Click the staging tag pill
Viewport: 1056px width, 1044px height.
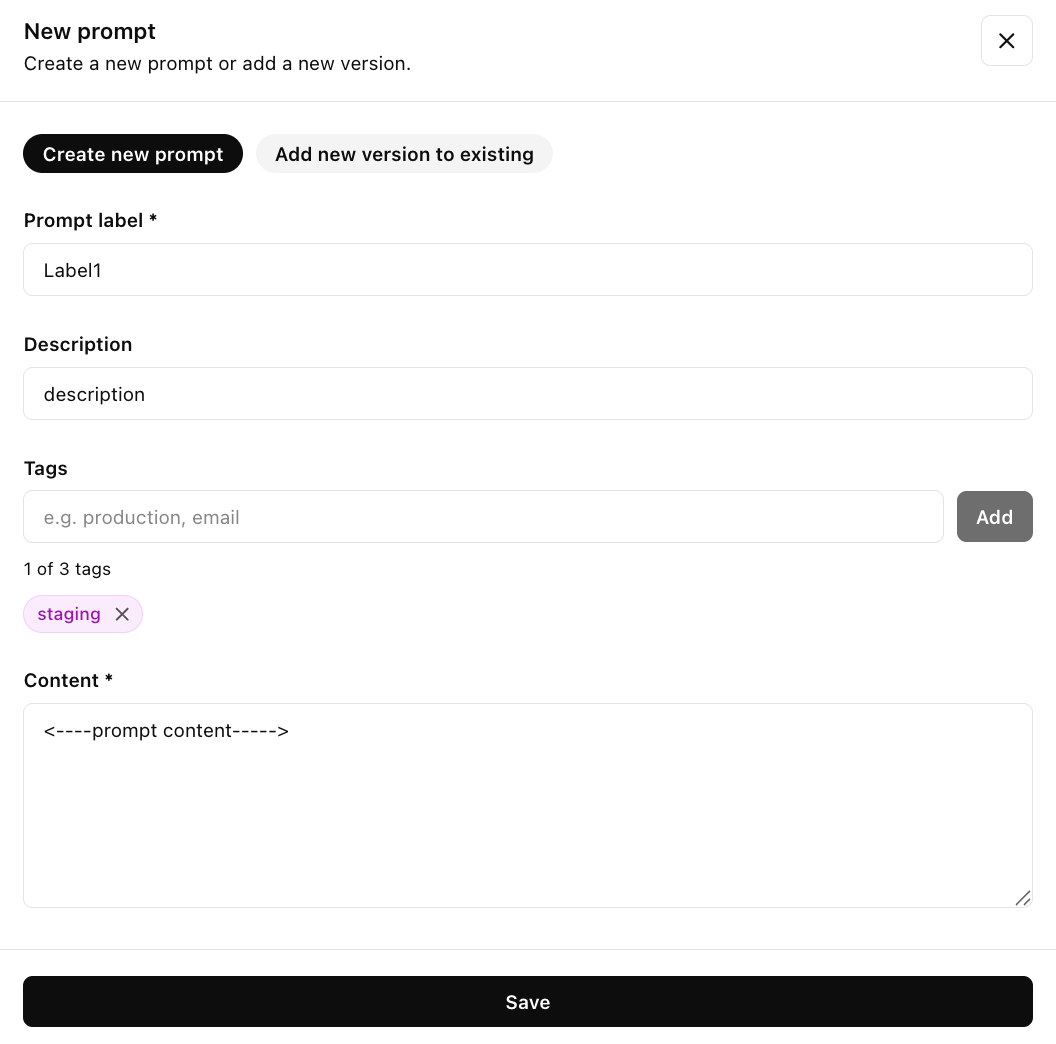(69, 614)
